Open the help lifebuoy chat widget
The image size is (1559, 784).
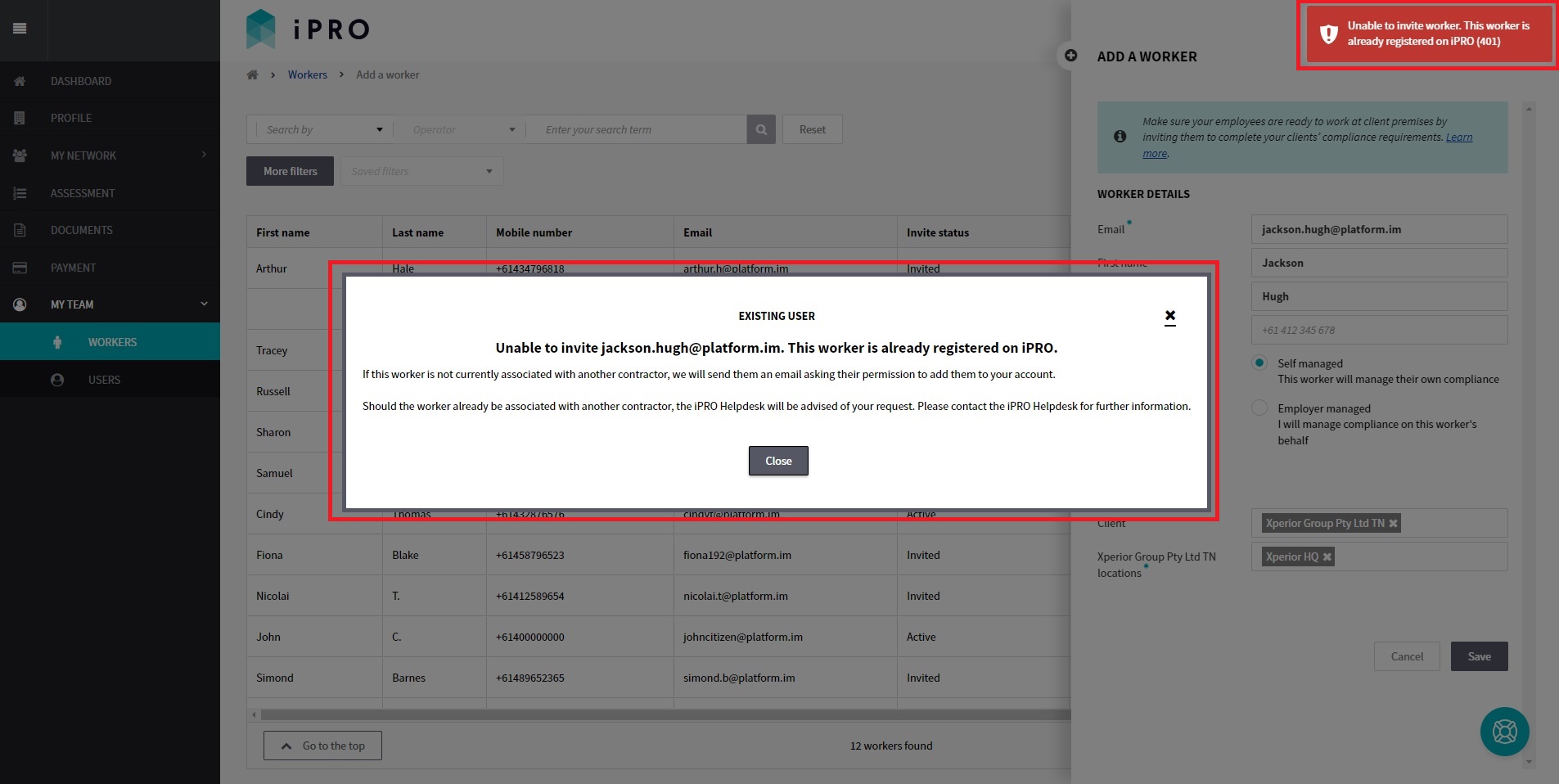pyautogui.click(x=1504, y=731)
